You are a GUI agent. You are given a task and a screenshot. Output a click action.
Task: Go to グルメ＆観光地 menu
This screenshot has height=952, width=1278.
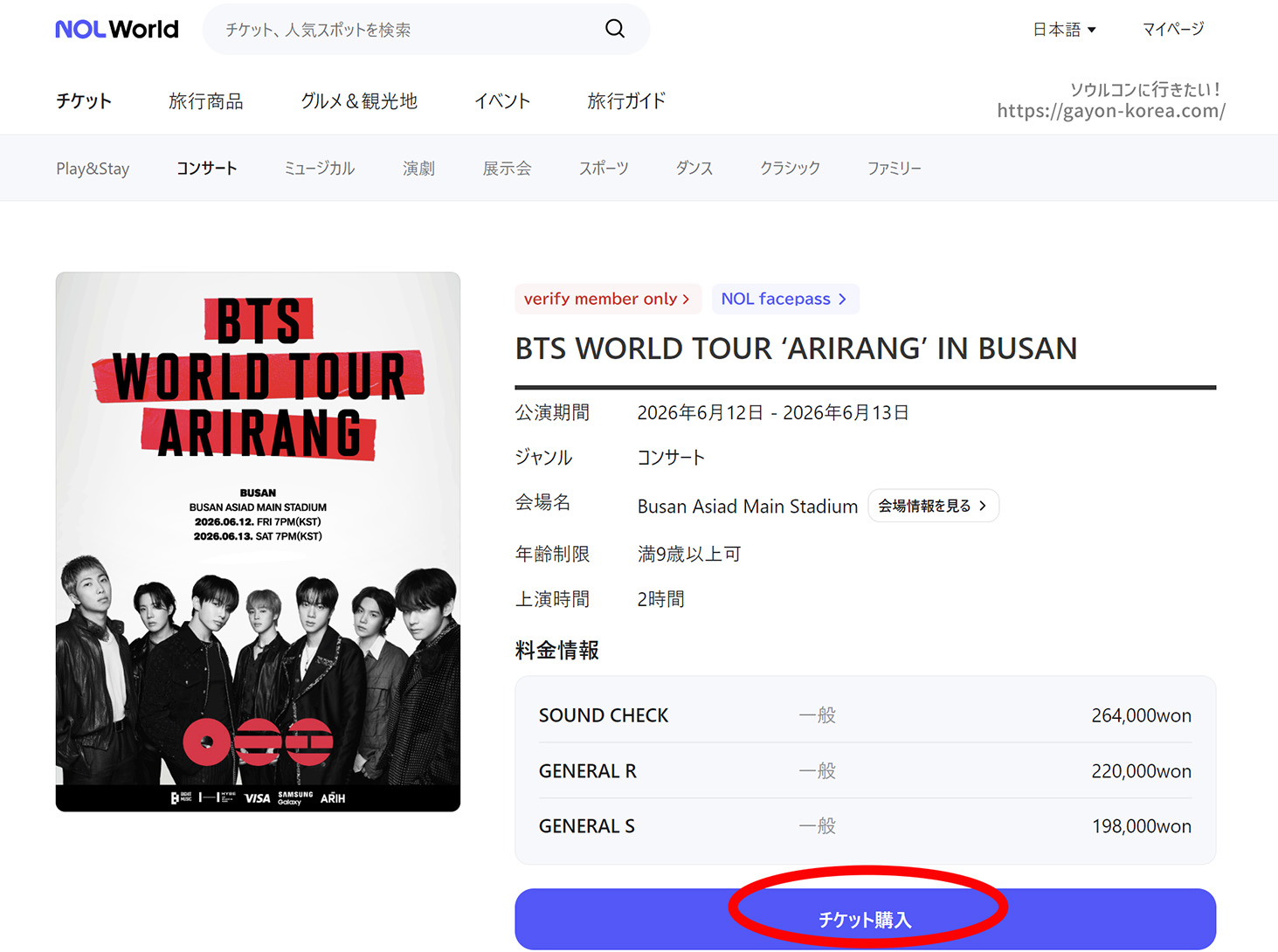pyautogui.click(x=359, y=101)
